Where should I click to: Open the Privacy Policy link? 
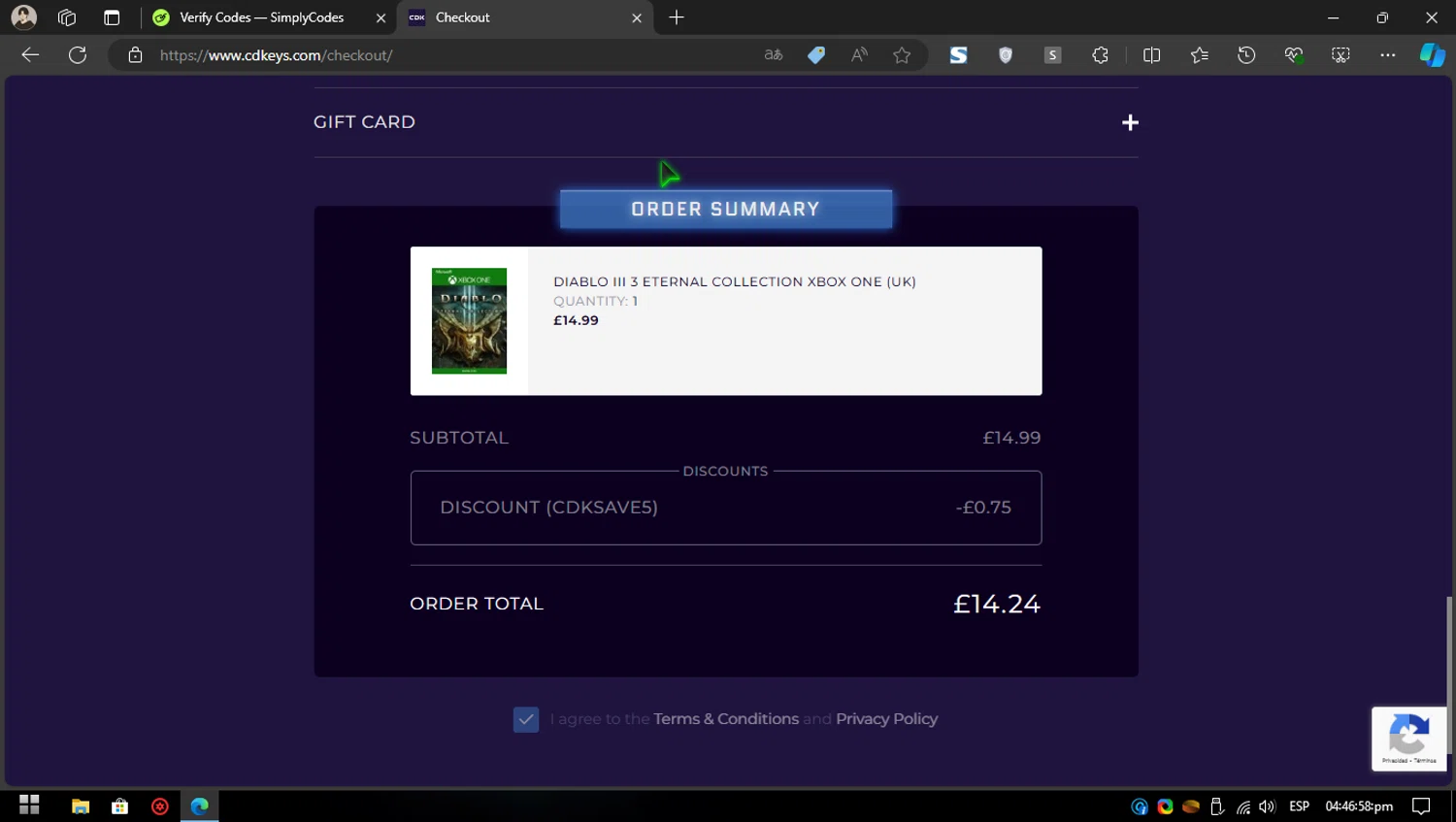pos(887,719)
